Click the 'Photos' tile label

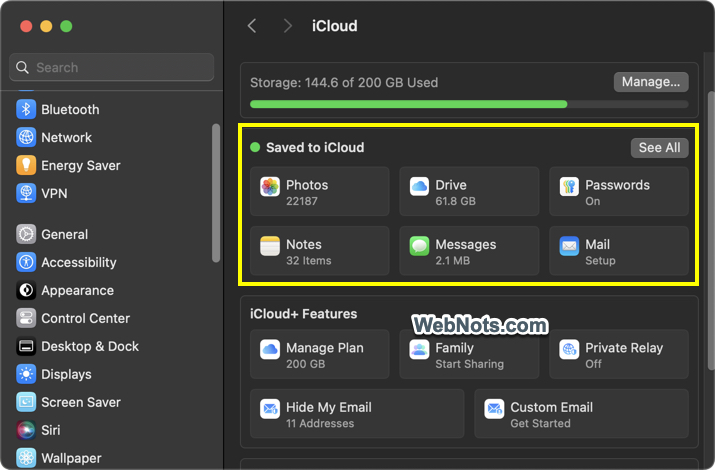pos(307,185)
